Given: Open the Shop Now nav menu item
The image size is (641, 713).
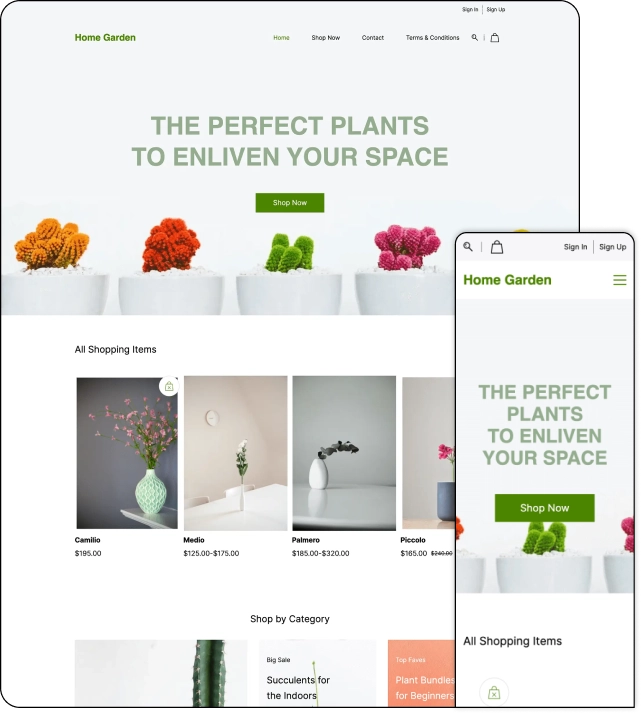Looking at the screenshot, I should 326,38.
